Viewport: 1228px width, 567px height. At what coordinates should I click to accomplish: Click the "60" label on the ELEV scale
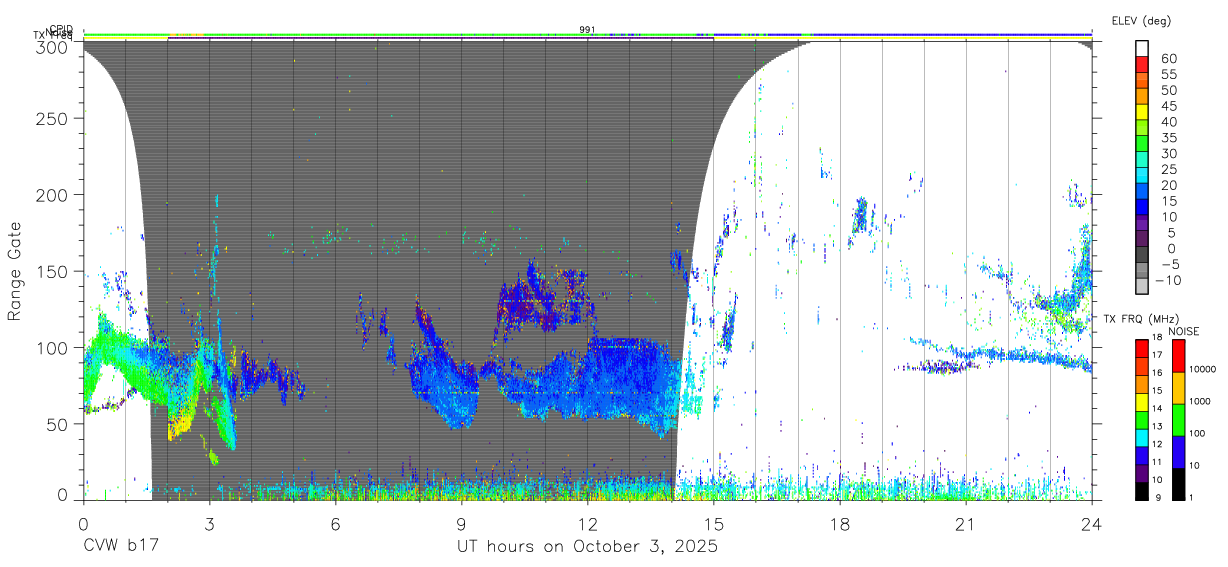coord(1167,57)
